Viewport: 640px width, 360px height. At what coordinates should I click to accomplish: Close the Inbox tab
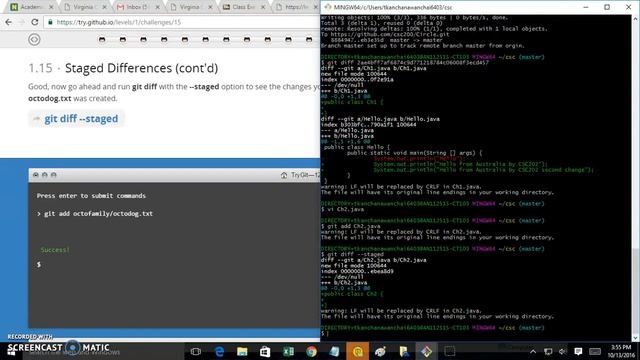[158, 7]
